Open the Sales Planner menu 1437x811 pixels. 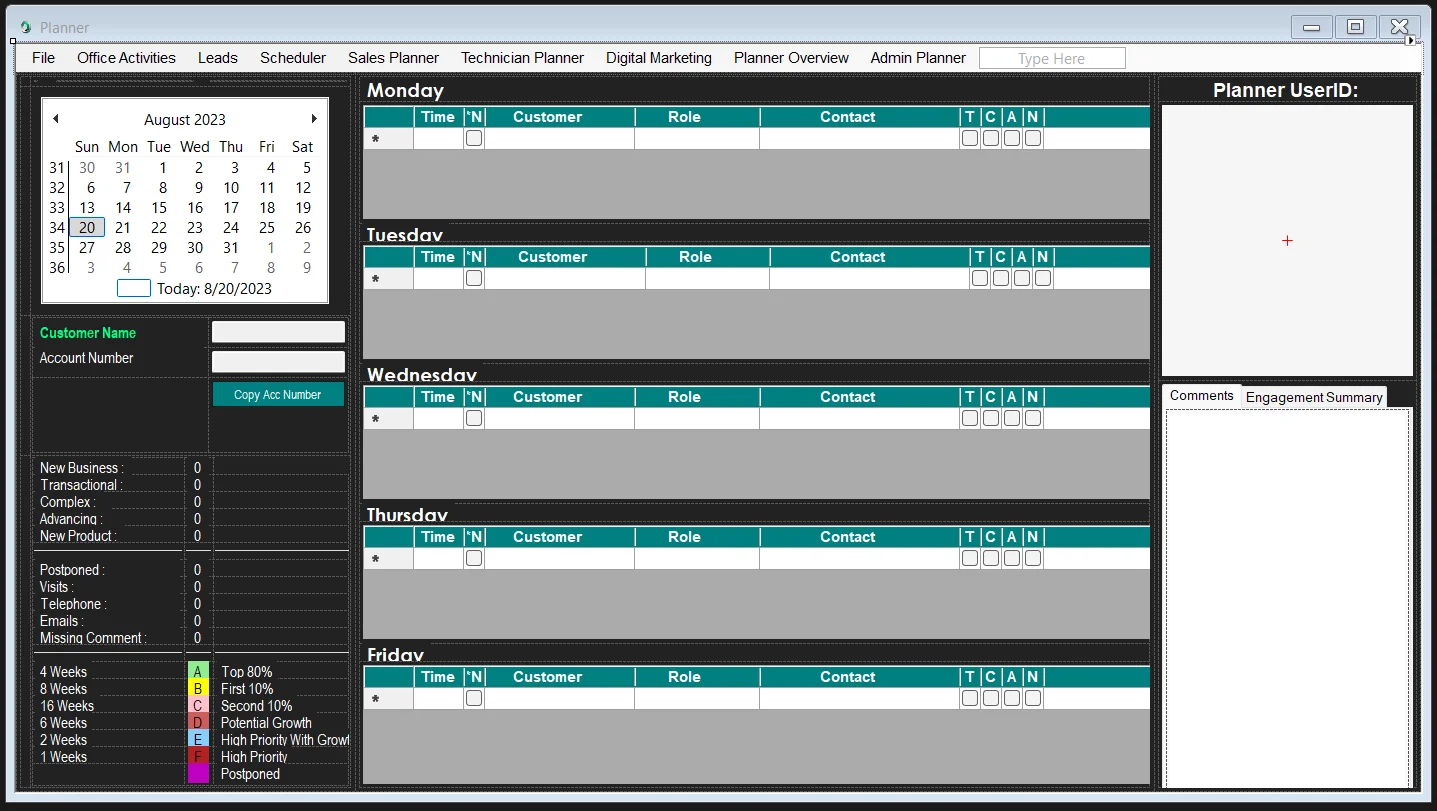tap(393, 58)
